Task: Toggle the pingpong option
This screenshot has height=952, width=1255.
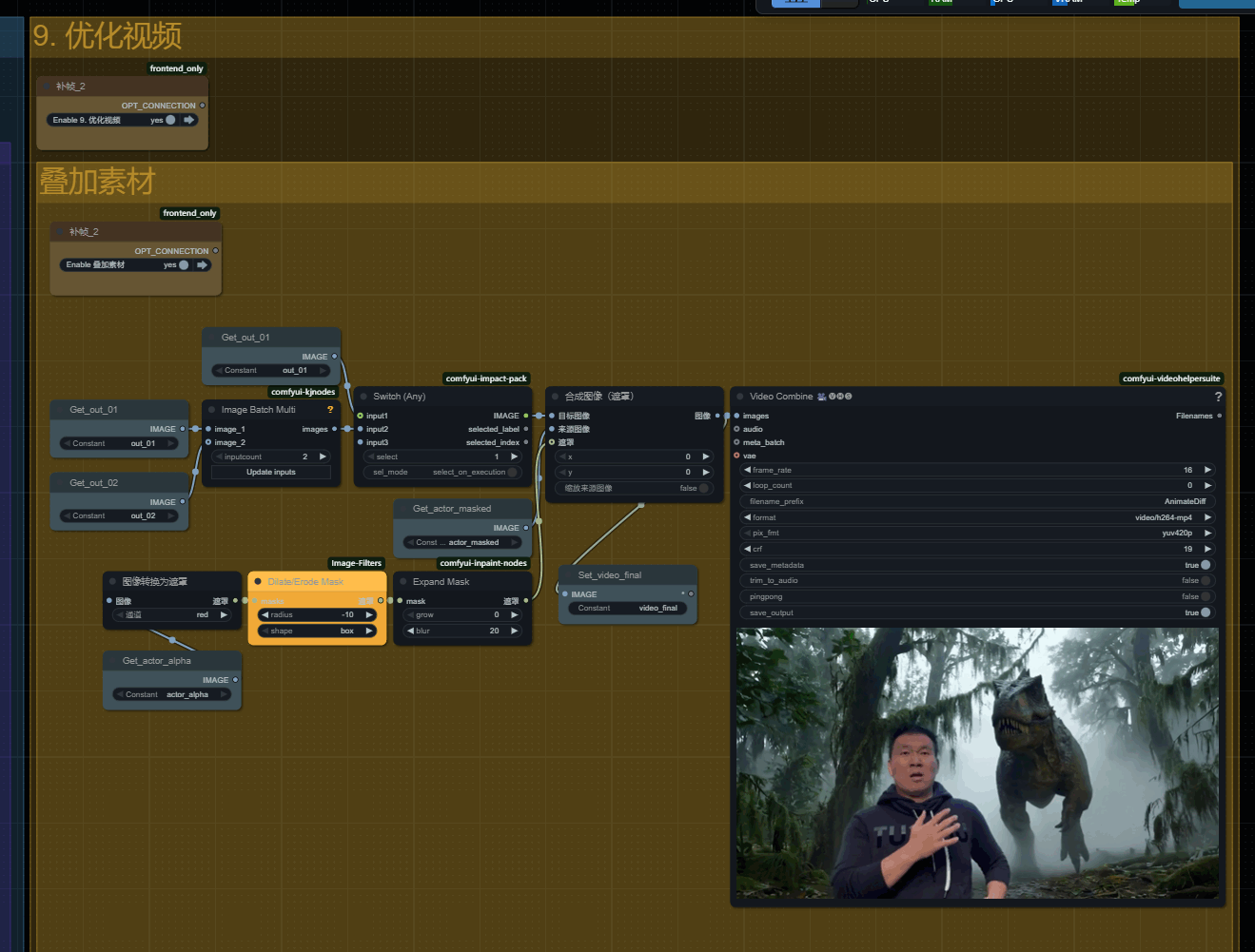Action: (x=1205, y=597)
